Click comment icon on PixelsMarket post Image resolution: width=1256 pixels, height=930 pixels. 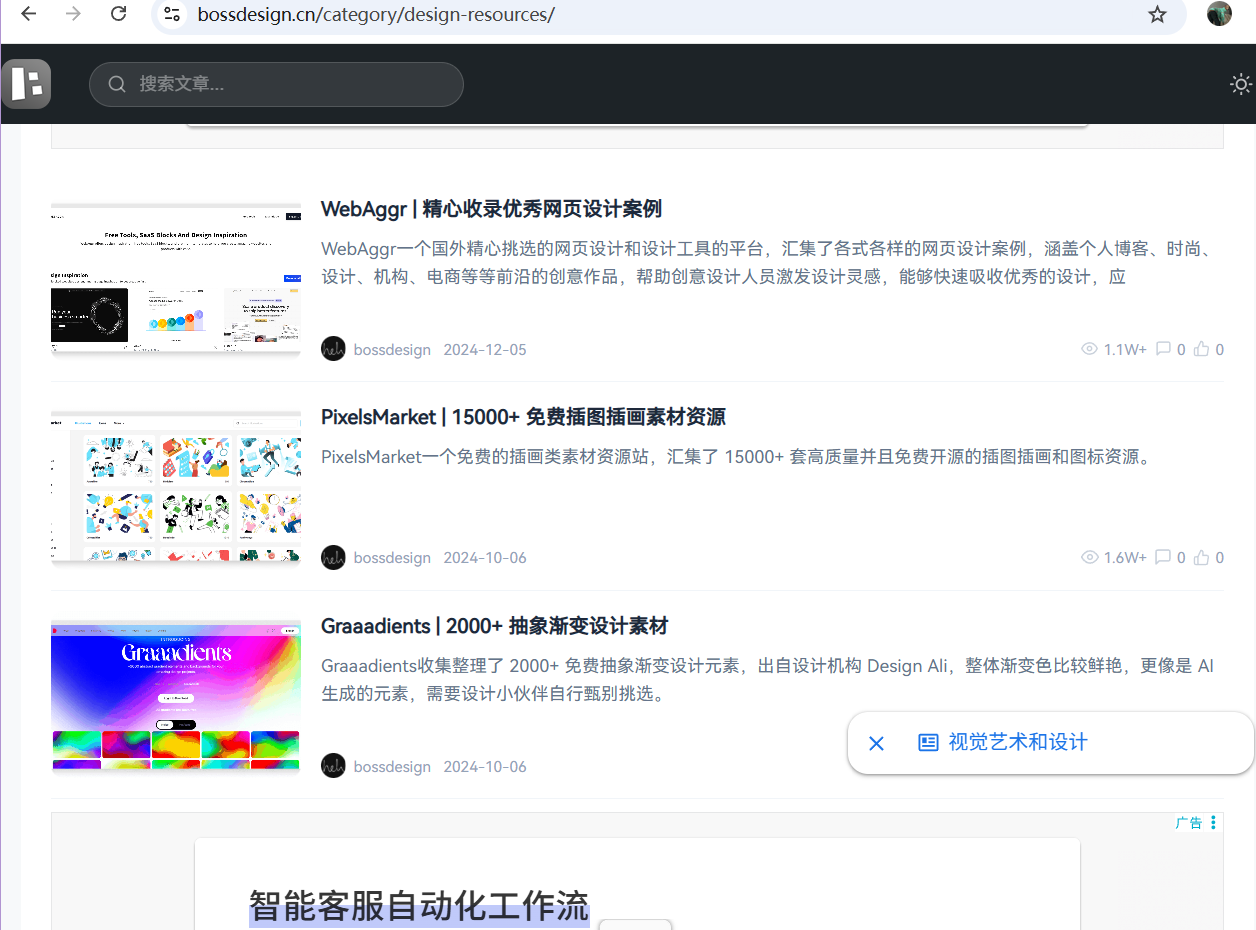[x=1163, y=557]
